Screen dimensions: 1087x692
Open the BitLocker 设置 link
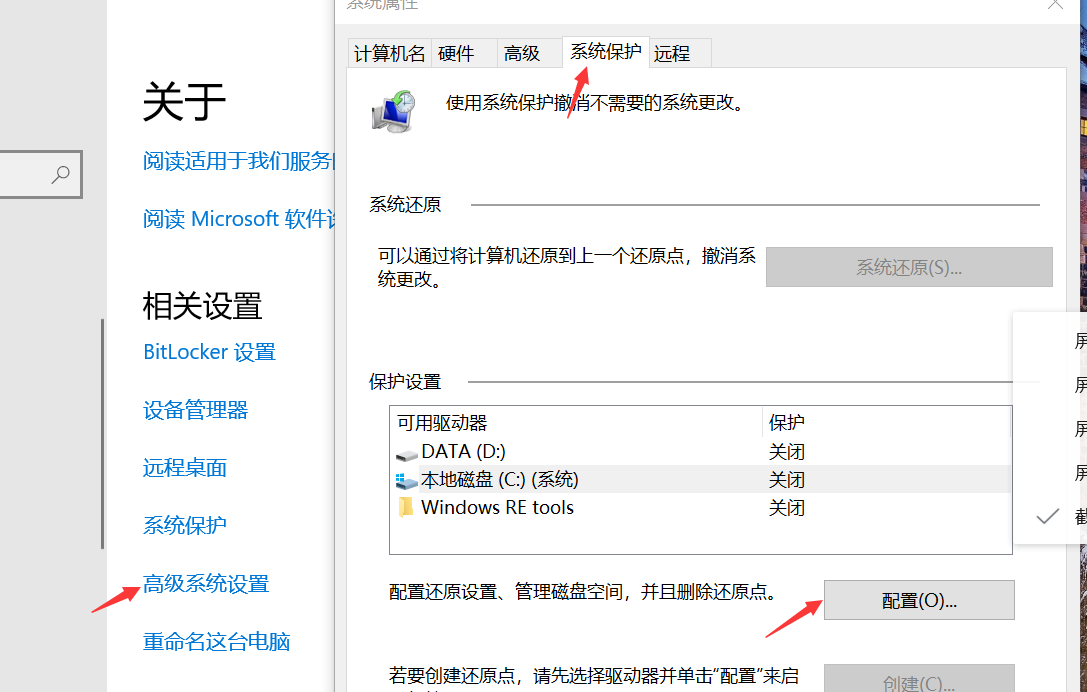click(x=209, y=352)
